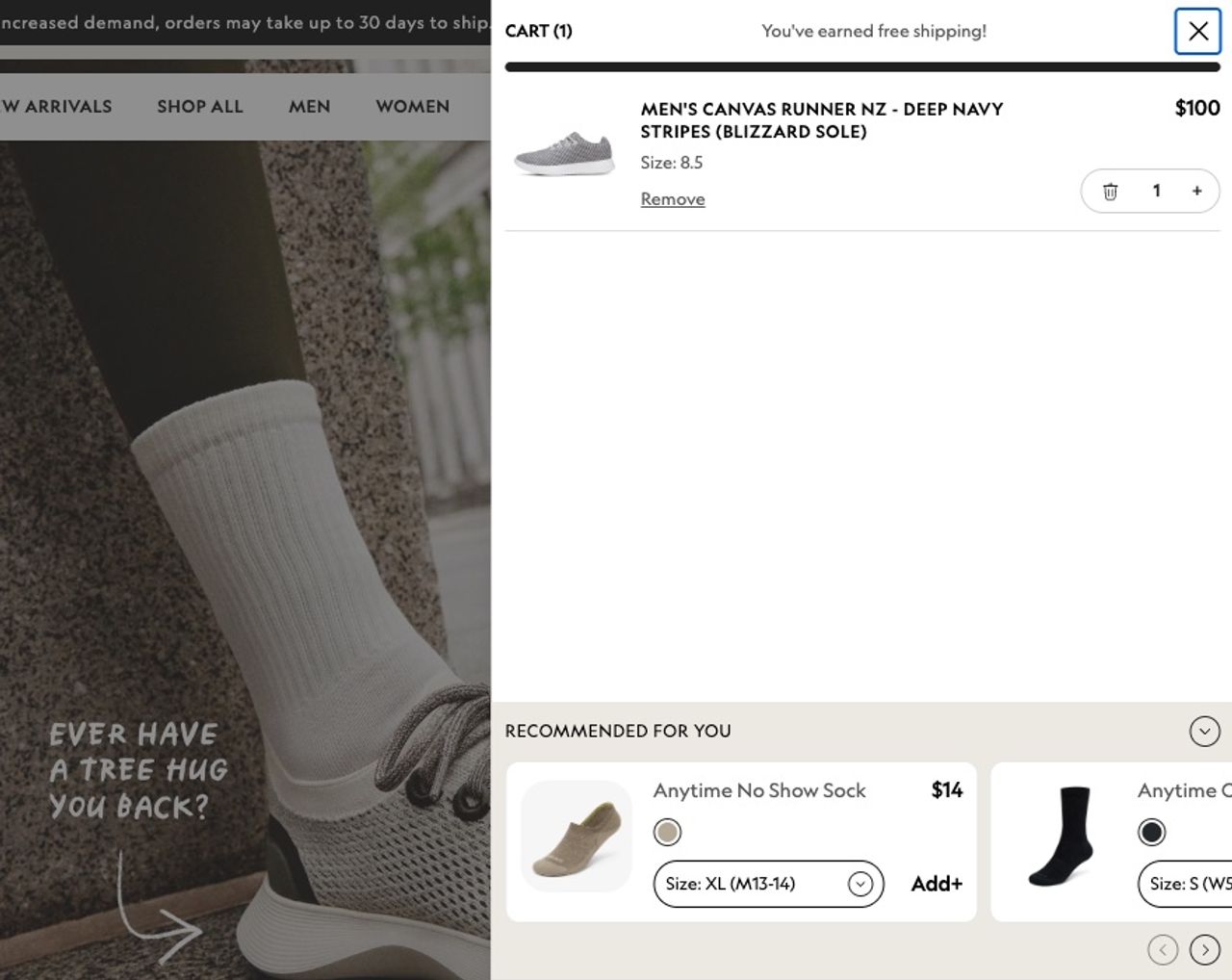1232x980 pixels.
Task: Click "You've earned free shipping!" message
Action: tap(874, 31)
